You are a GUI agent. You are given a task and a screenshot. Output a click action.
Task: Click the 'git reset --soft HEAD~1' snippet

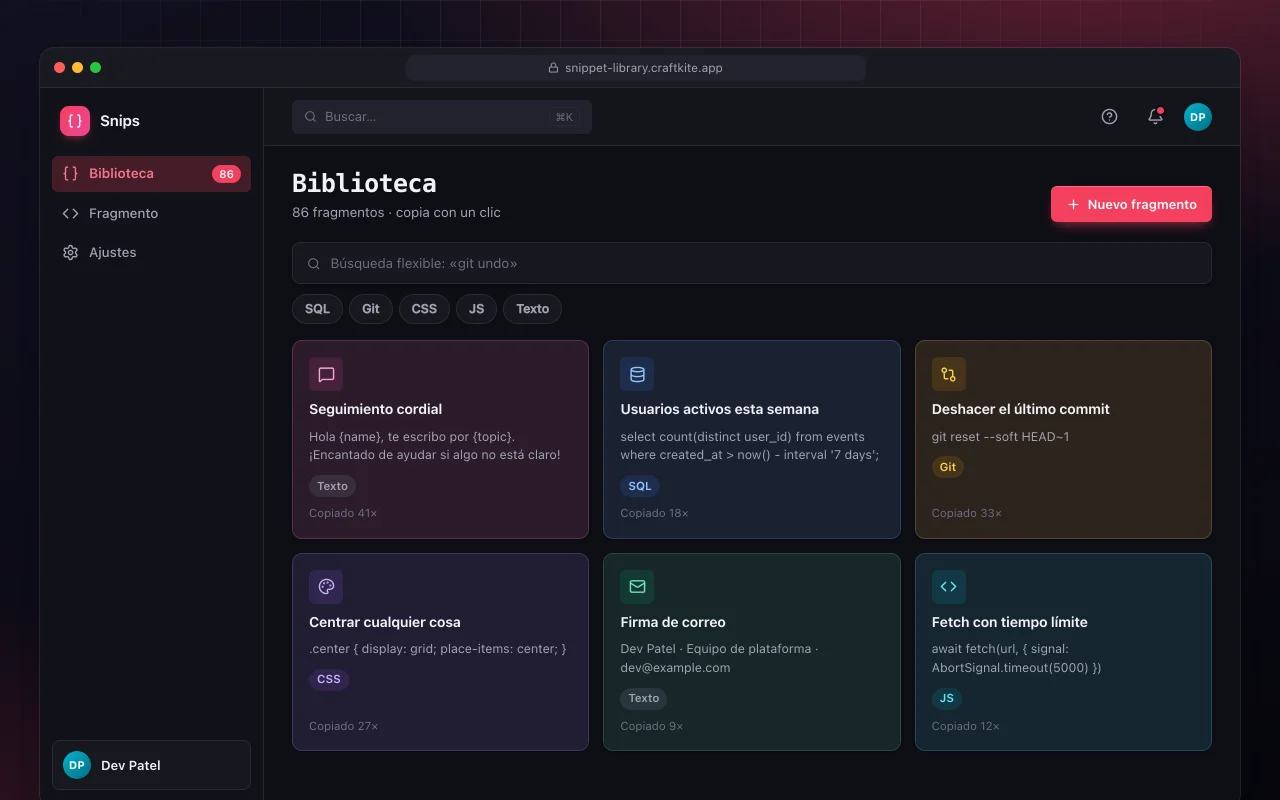tap(1000, 437)
